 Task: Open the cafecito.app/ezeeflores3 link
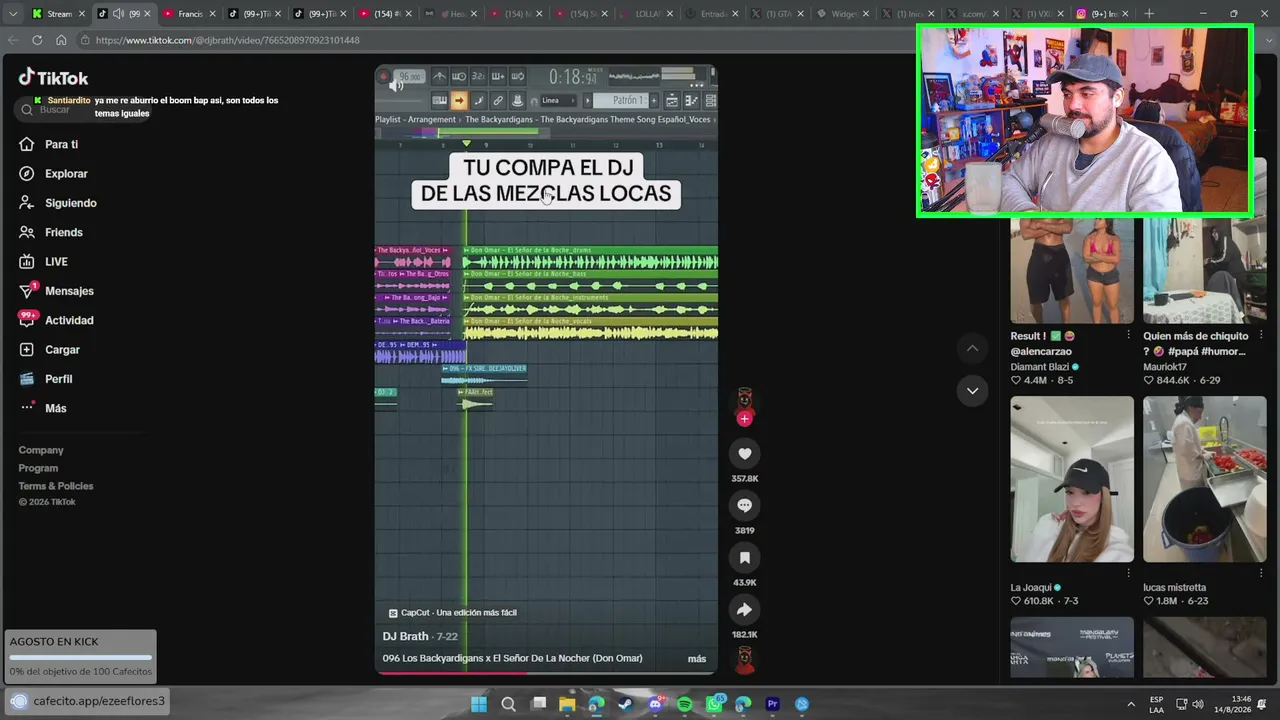coord(99,701)
